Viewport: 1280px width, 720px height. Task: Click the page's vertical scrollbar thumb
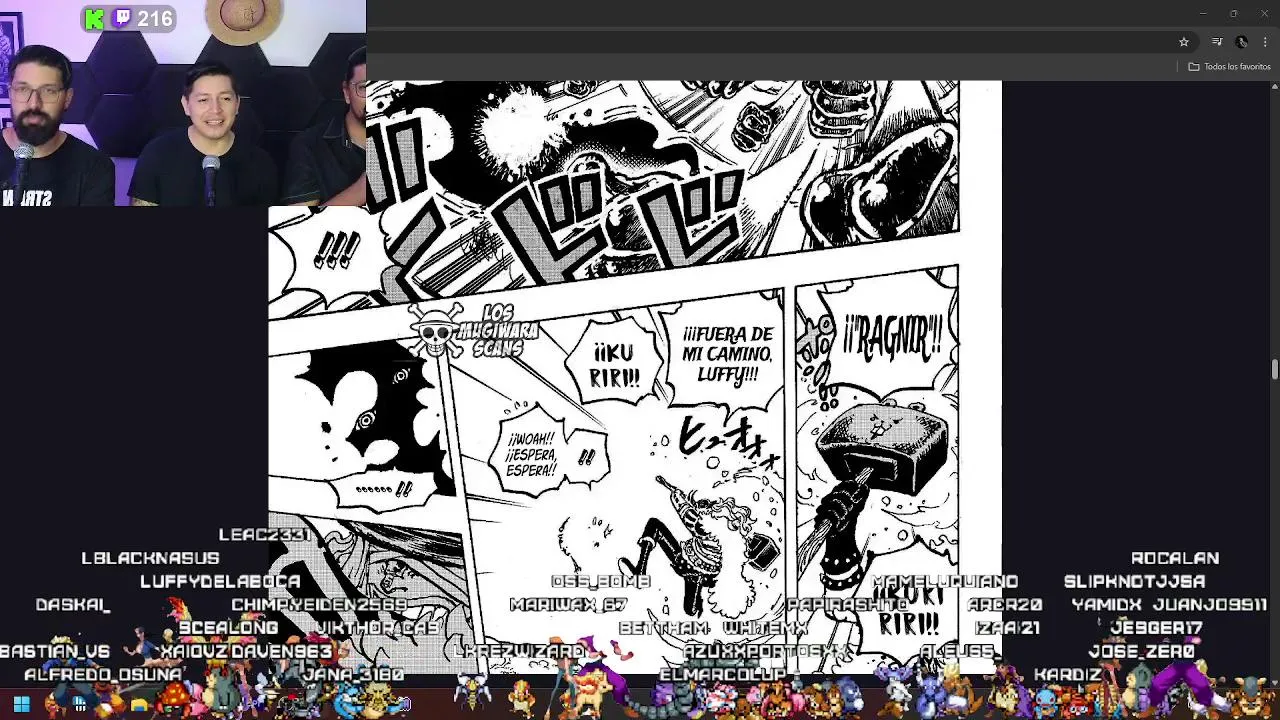pos(1274,369)
